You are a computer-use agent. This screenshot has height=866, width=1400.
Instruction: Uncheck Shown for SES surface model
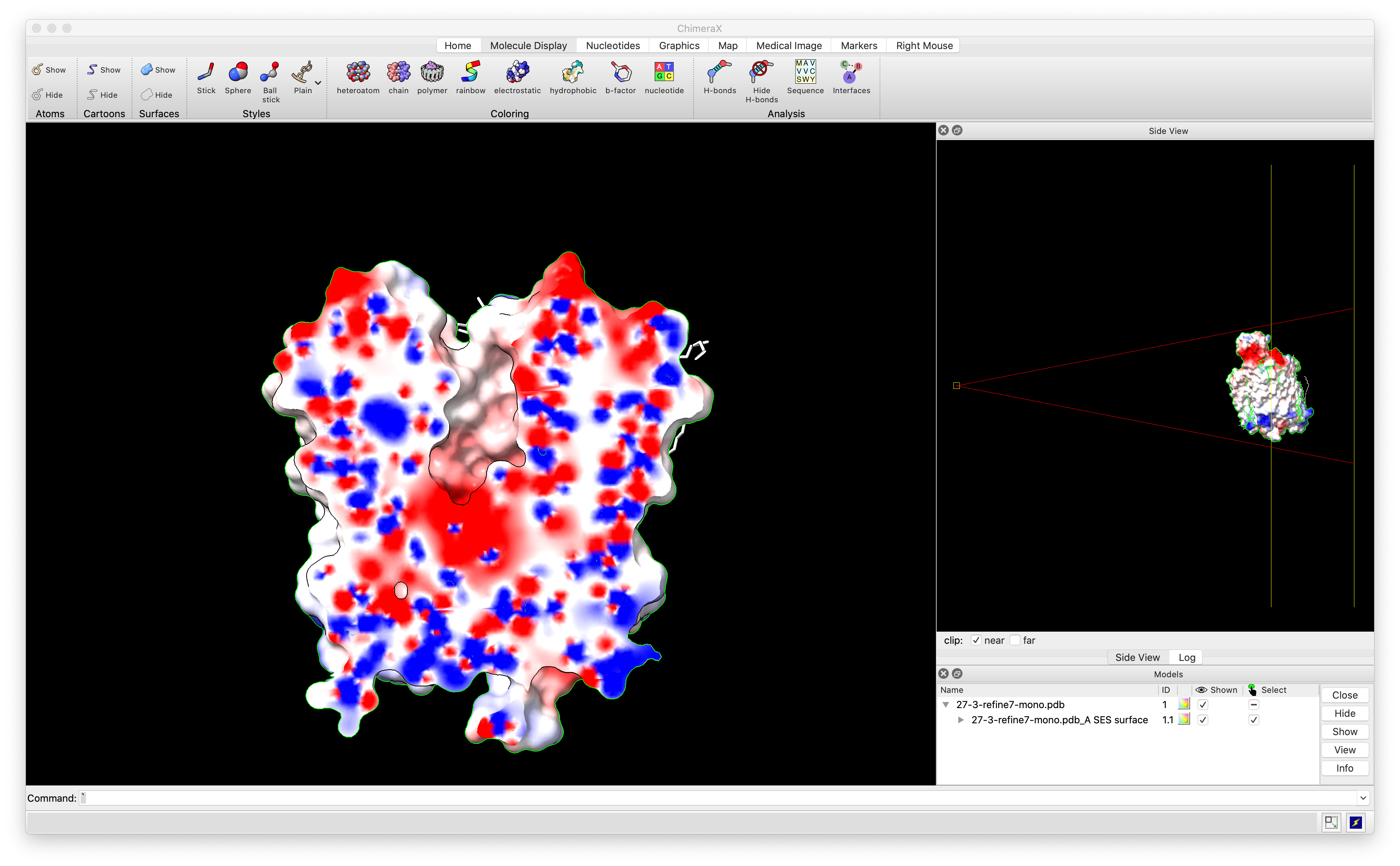(1203, 720)
